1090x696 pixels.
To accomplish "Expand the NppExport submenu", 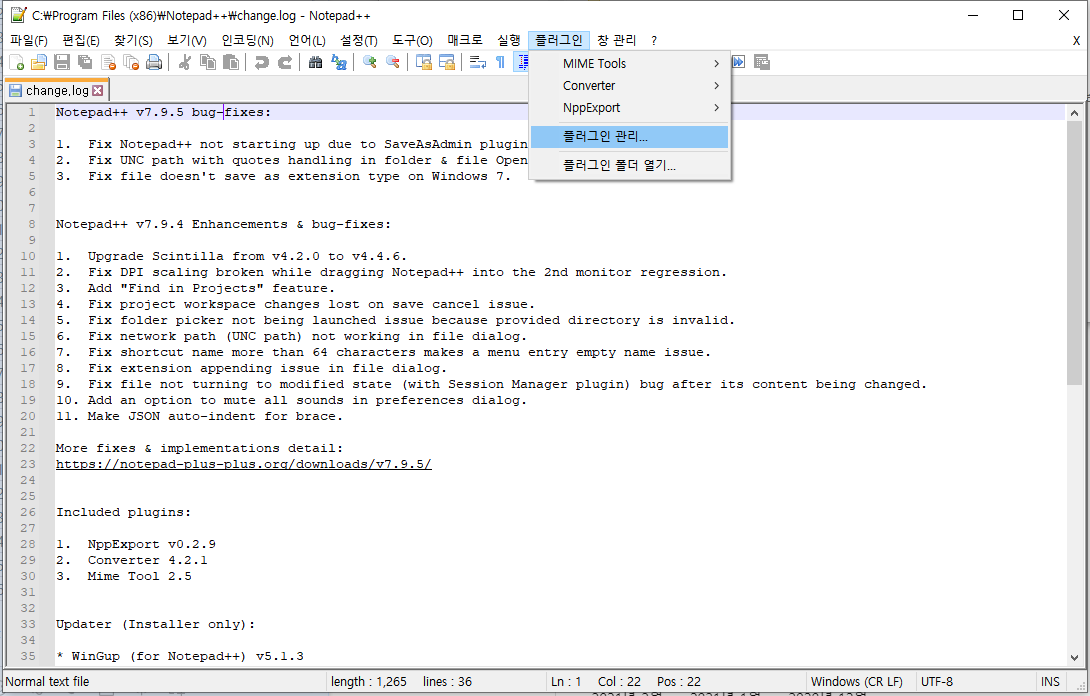I will [629, 108].
